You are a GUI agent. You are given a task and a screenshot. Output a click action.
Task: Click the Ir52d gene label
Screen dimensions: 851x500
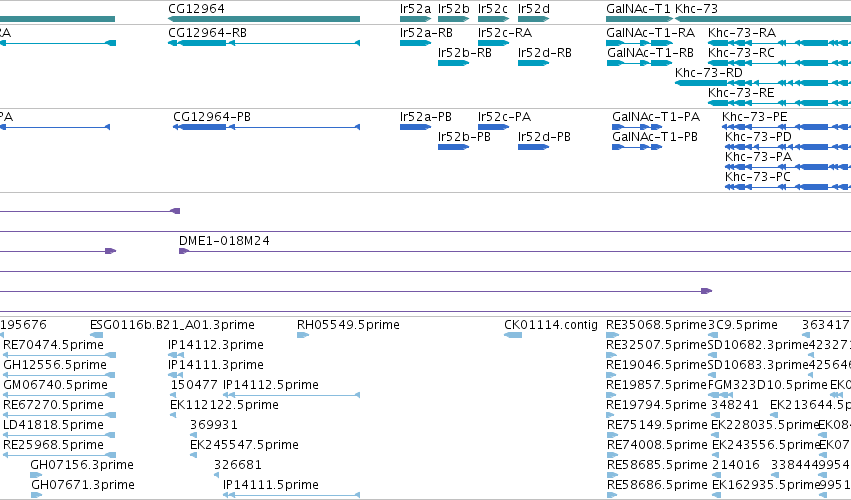[534, 9]
